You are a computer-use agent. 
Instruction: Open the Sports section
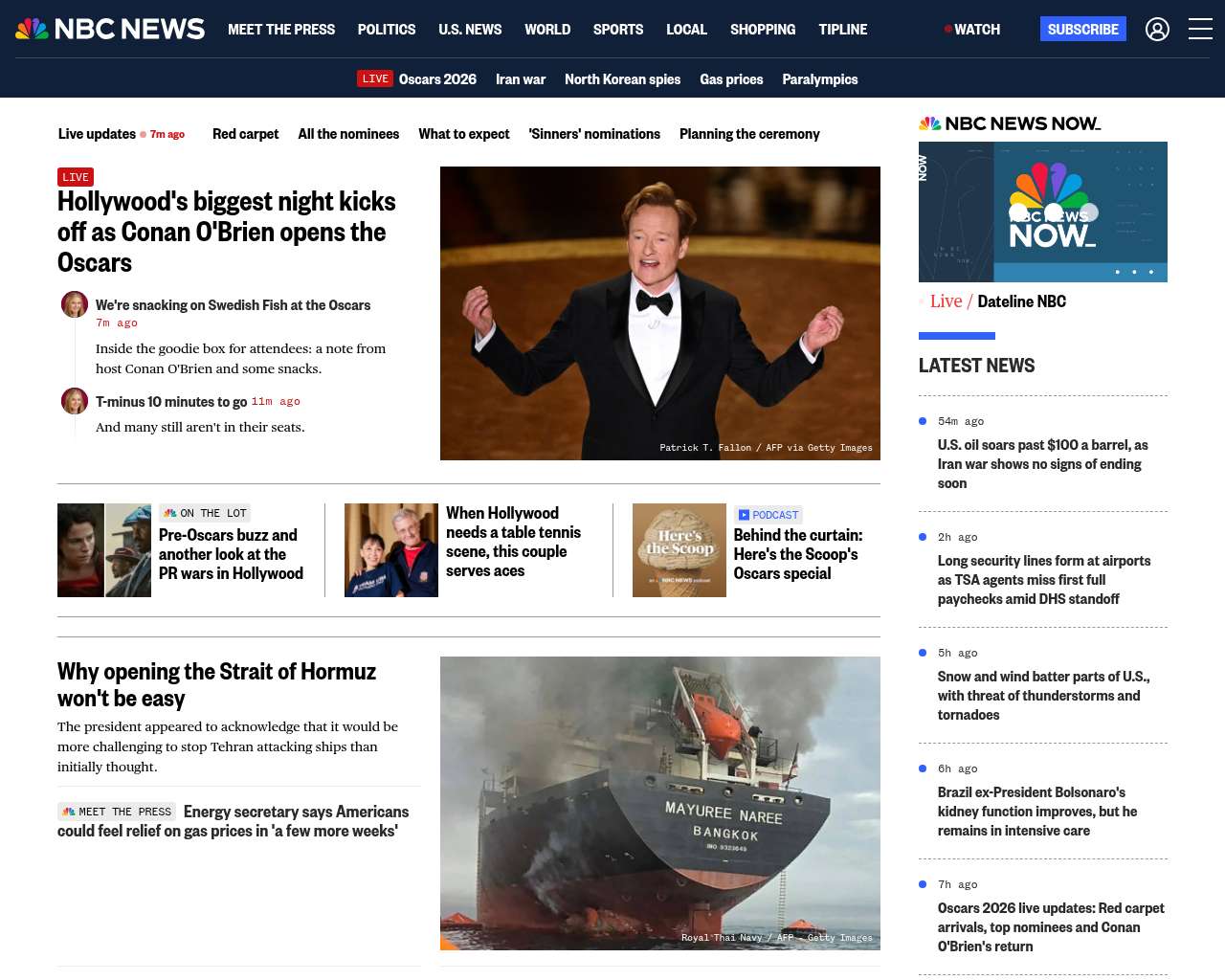(618, 29)
